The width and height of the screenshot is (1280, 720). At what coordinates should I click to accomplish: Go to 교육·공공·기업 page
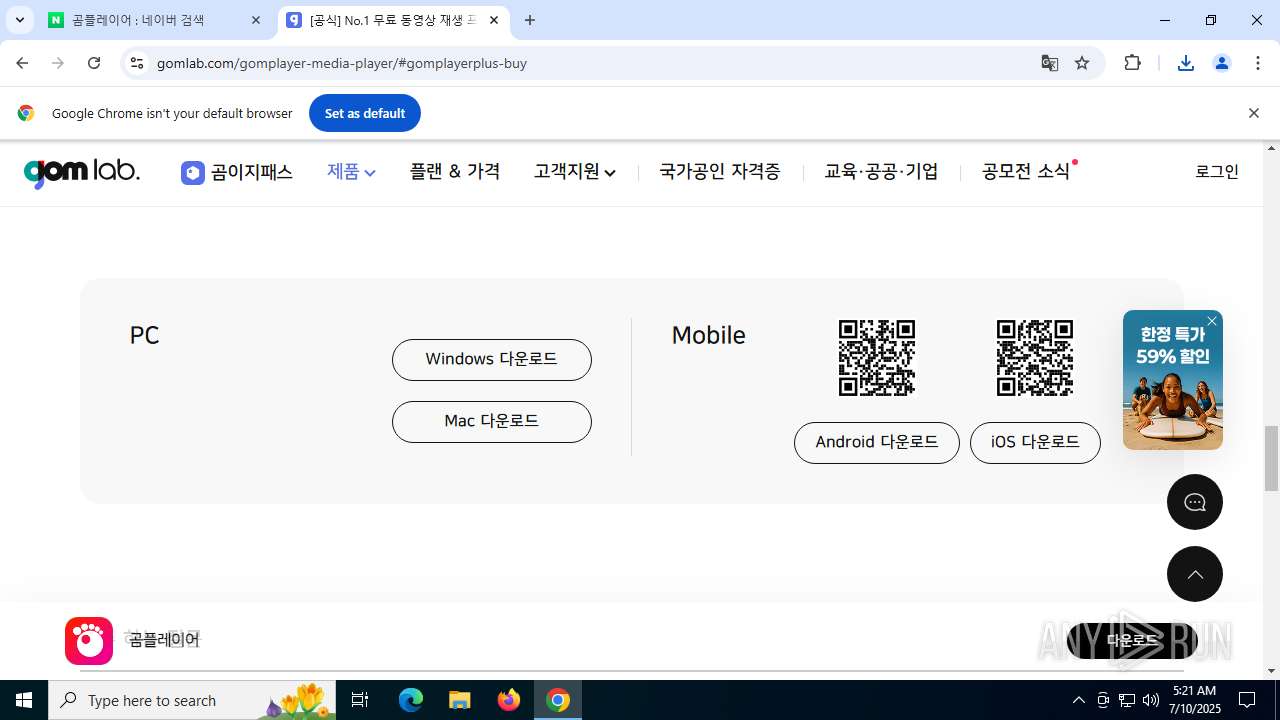click(881, 172)
